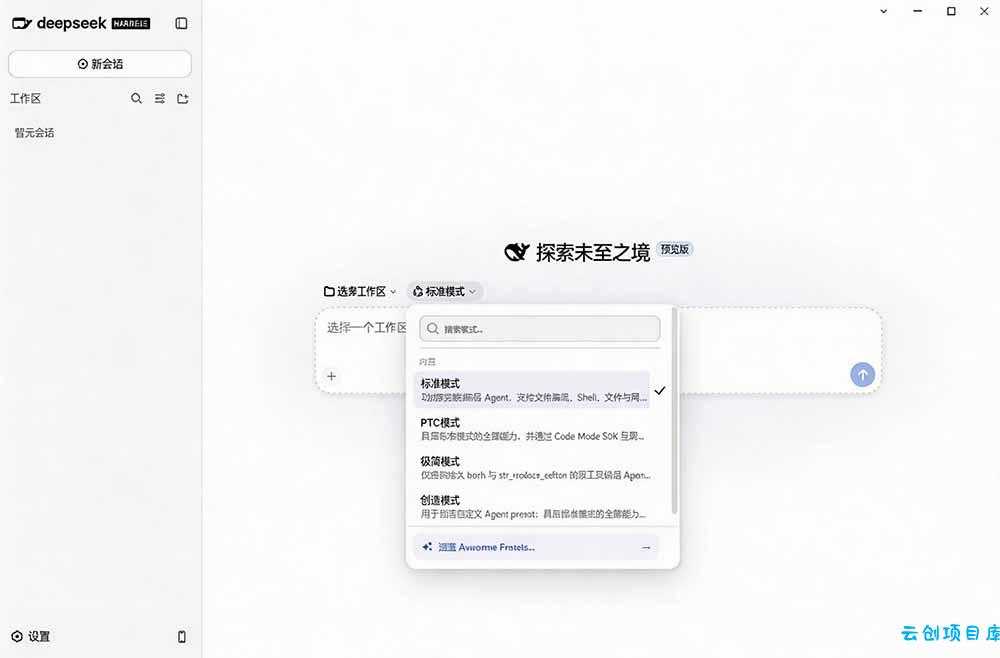Click the 工作区 sidebar heading
The width and height of the screenshot is (1000, 658).
tap(26, 98)
